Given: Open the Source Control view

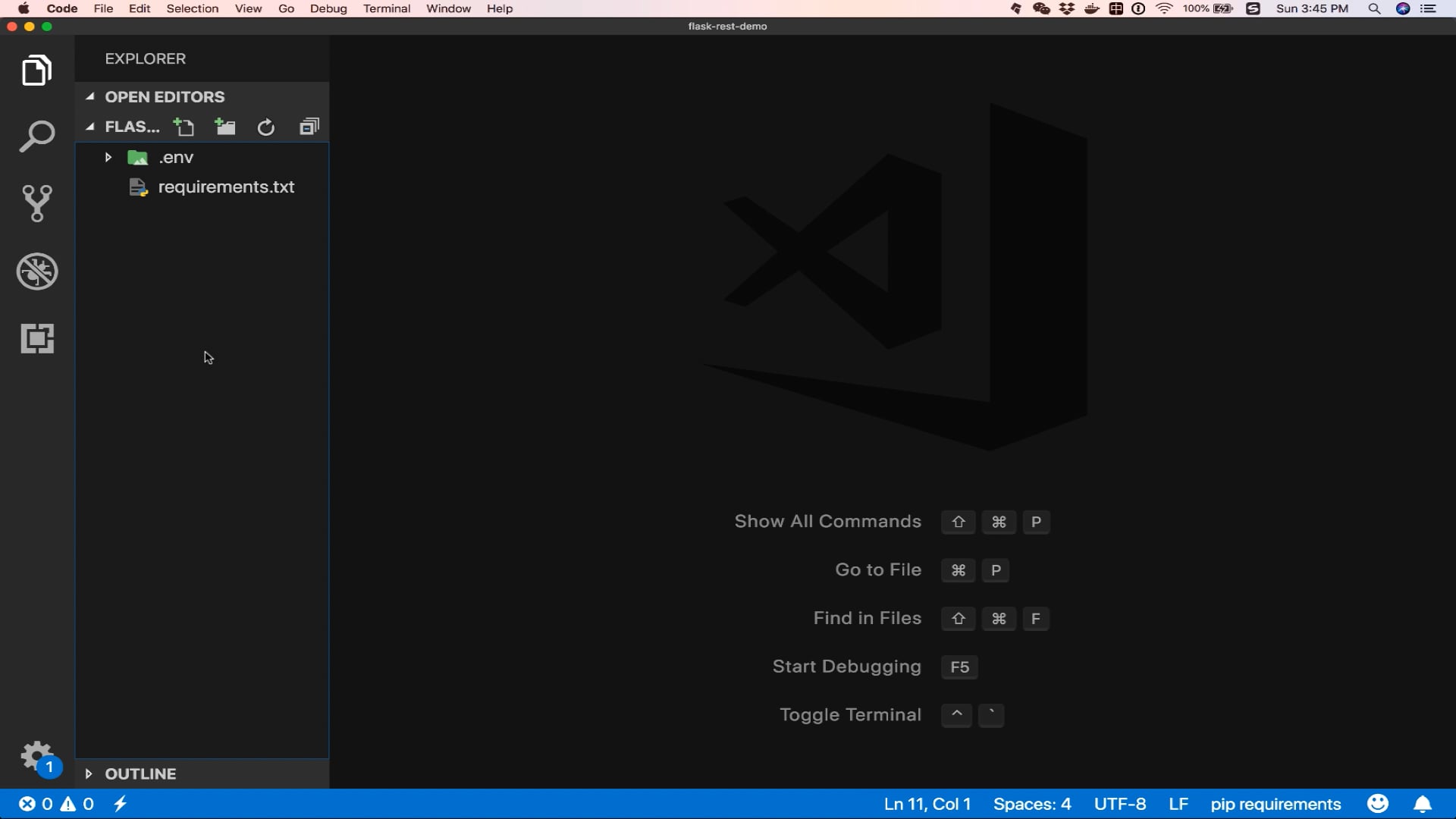Looking at the screenshot, I should (36, 203).
